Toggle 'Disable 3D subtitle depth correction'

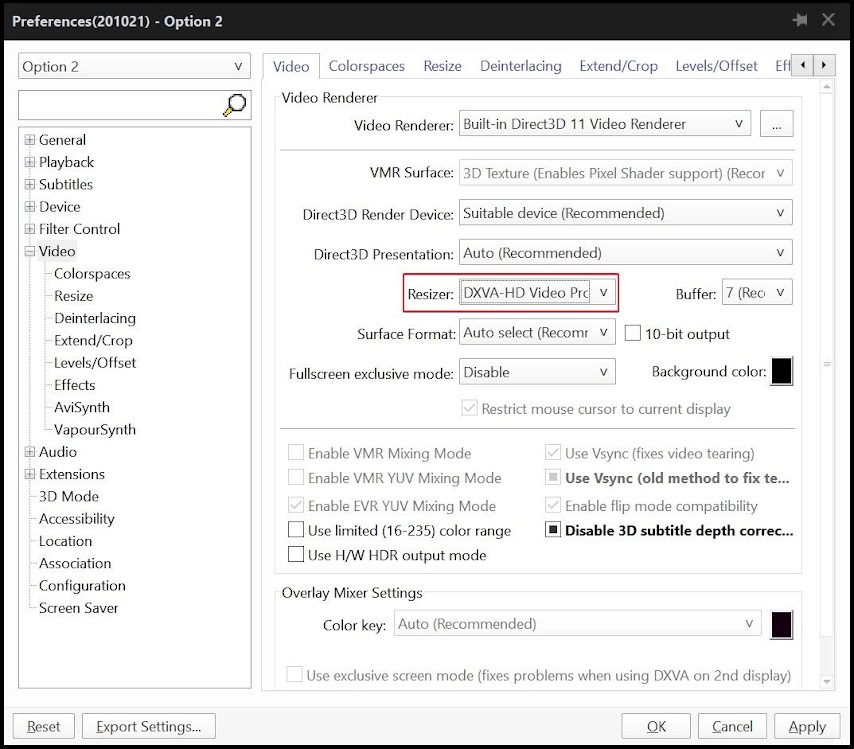(553, 529)
